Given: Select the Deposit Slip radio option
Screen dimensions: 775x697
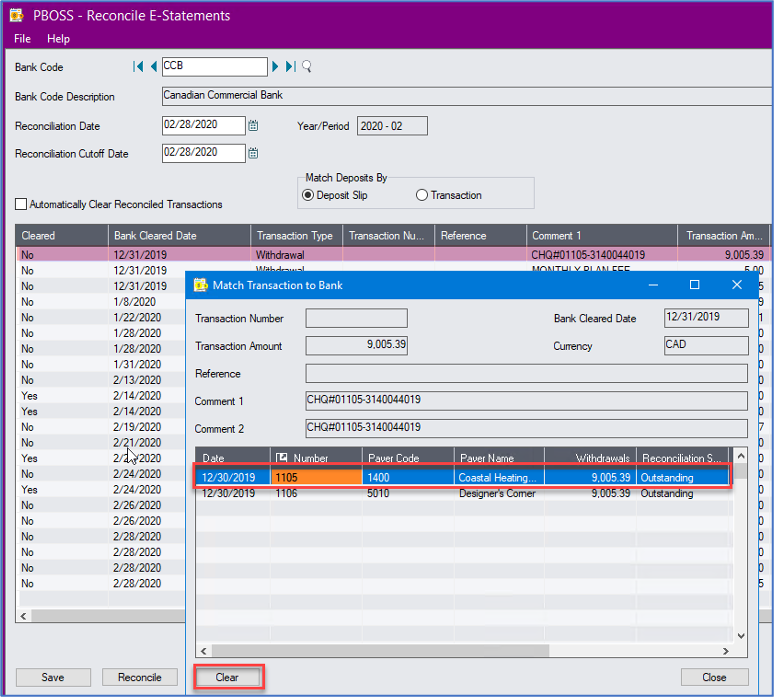Looking at the screenshot, I should tap(308, 195).
